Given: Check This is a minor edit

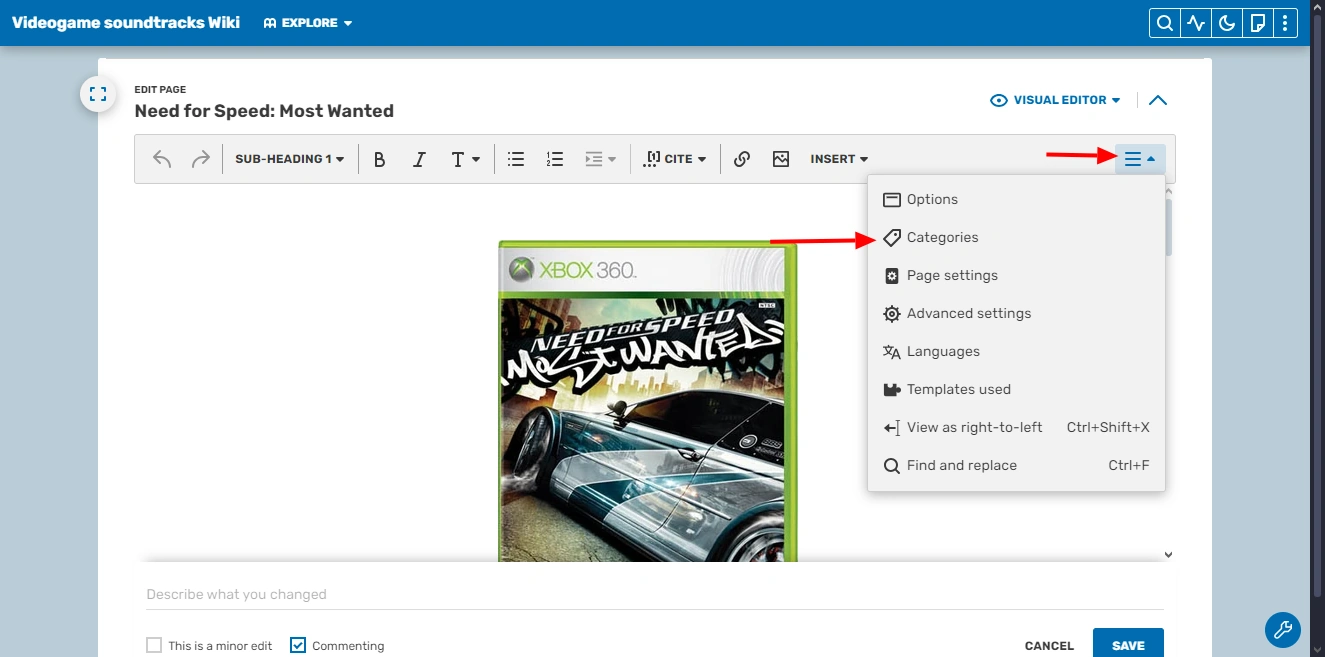Looking at the screenshot, I should point(154,645).
